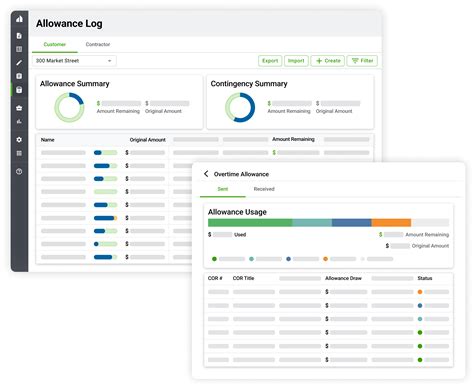Select the Sent tab in Overtime Allowance
The width and height of the screenshot is (474, 387).
[223, 189]
